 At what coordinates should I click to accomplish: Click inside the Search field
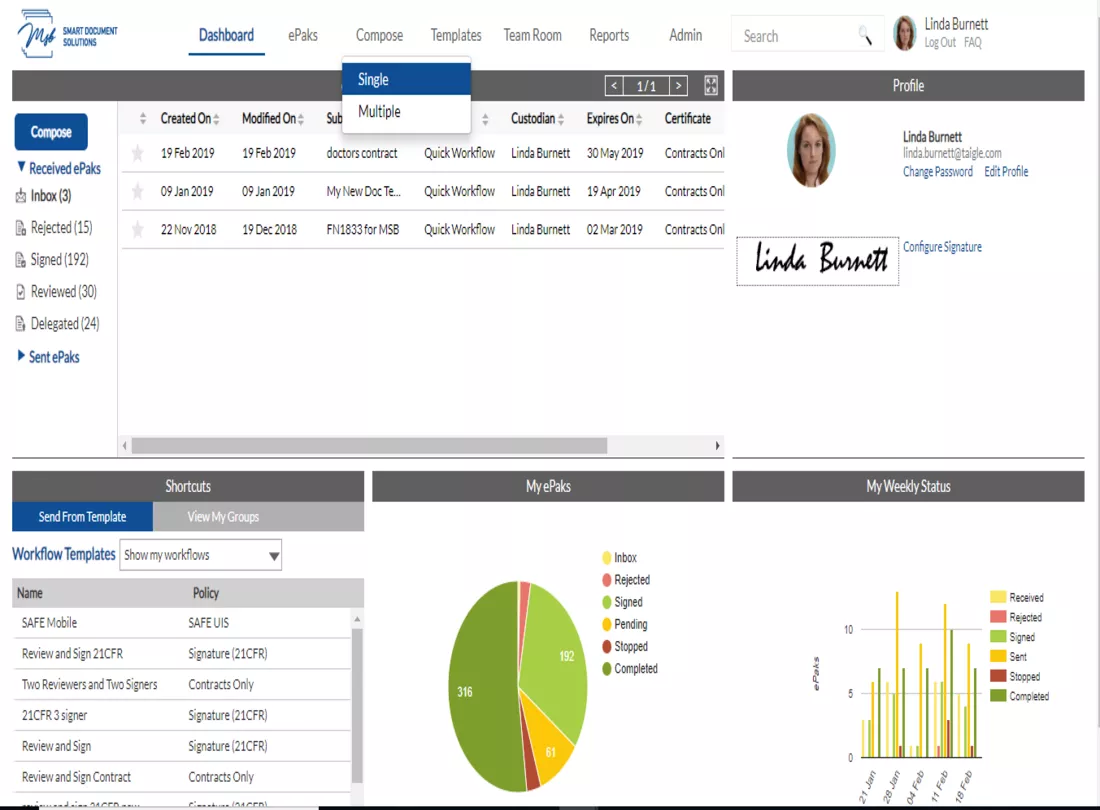[x=799, y=36]
